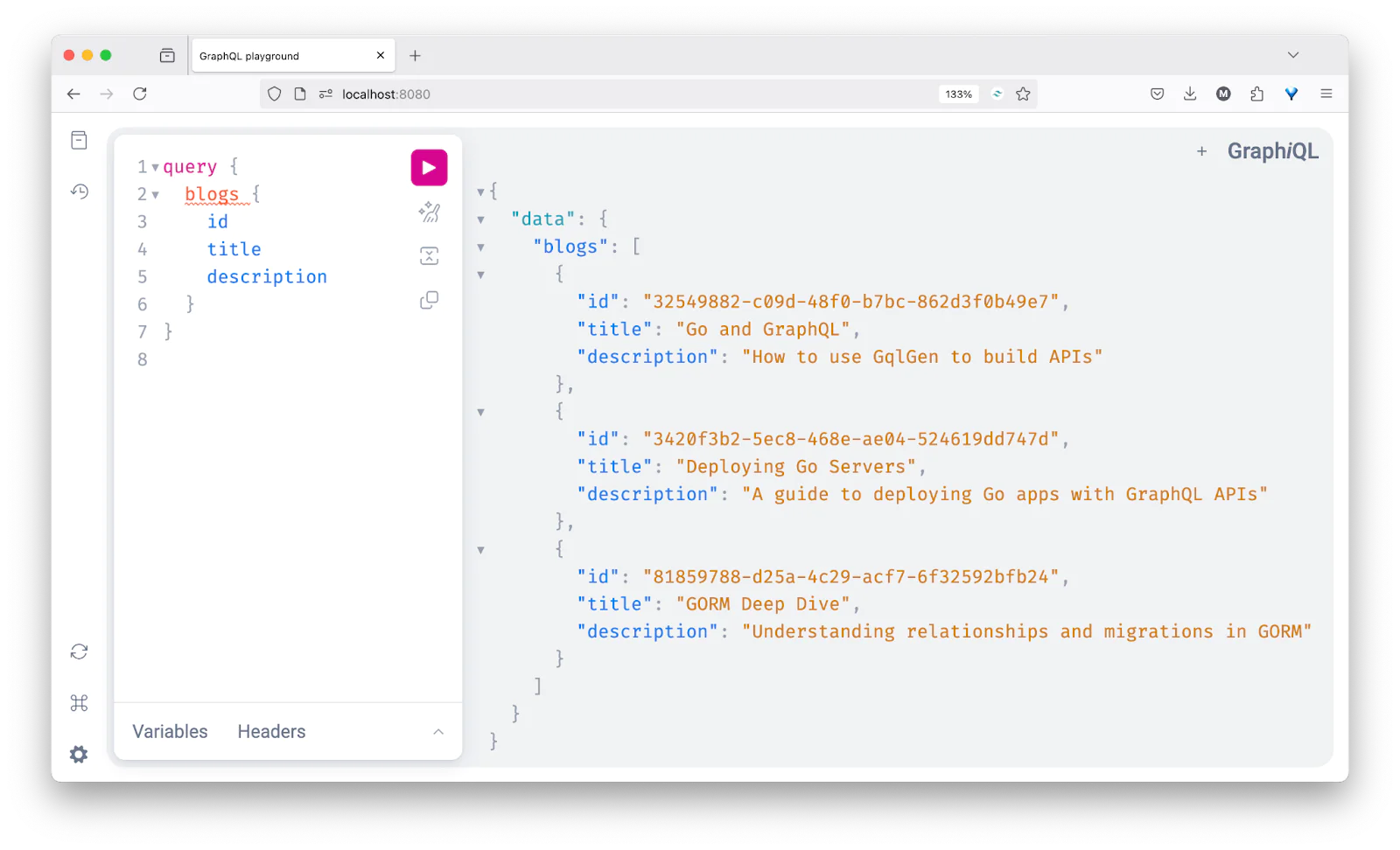Show the Documentation Explorer sidebar
This screenshot has width=1400, height=850.
(x=79, y=140)
